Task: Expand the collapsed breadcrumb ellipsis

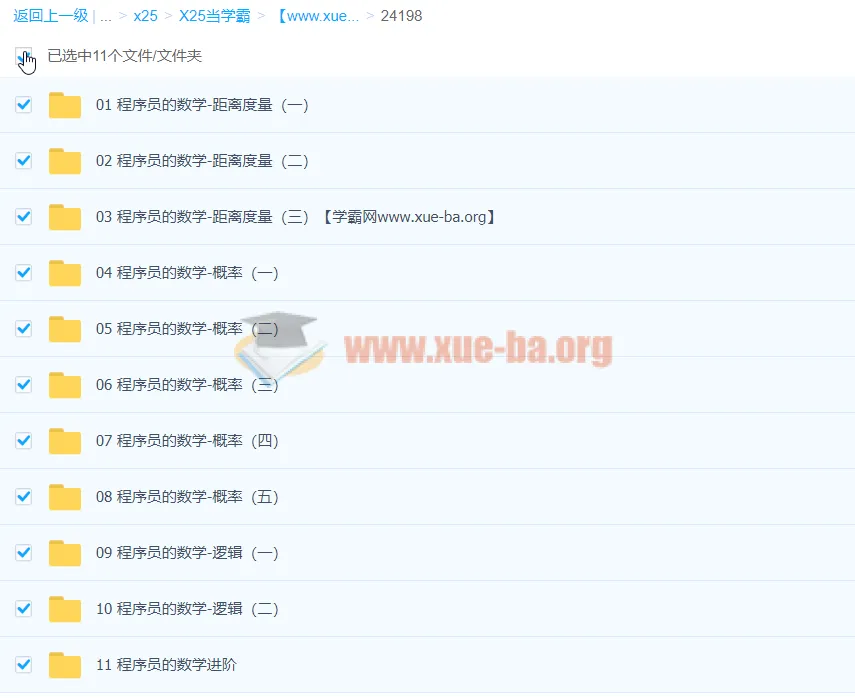Action: tap(105, 16)
